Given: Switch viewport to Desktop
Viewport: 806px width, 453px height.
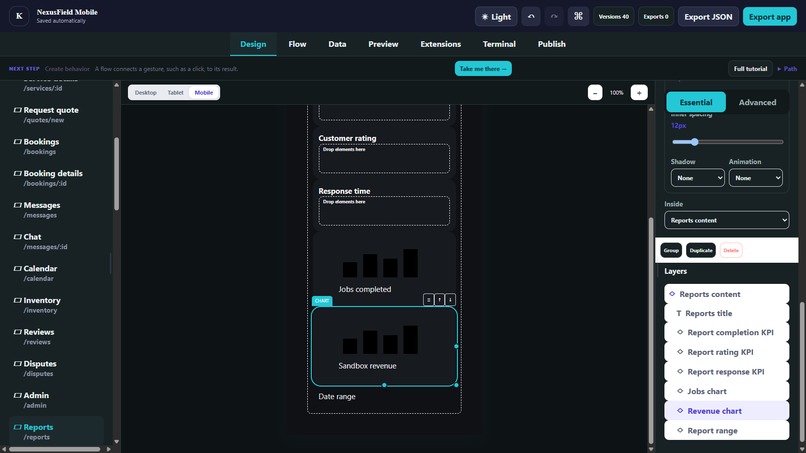Looking at the screenshot, I should click(145, 93).
